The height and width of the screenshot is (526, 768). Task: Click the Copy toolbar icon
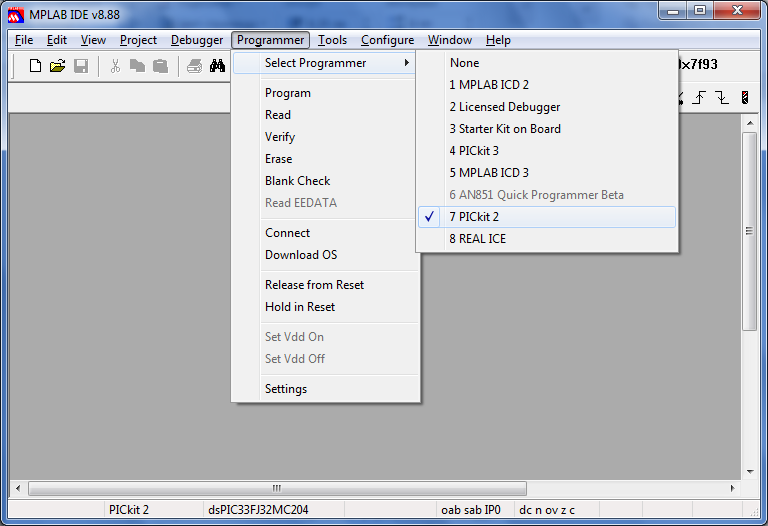click(x=137, y=66)
